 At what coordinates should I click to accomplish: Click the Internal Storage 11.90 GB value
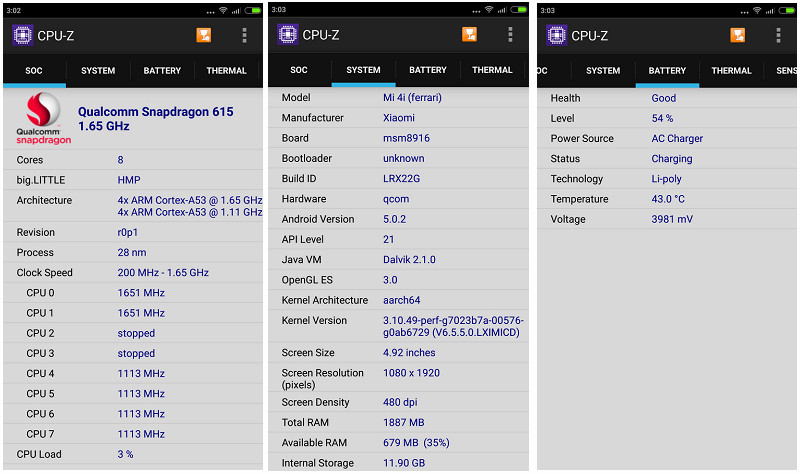coord(404,463)
